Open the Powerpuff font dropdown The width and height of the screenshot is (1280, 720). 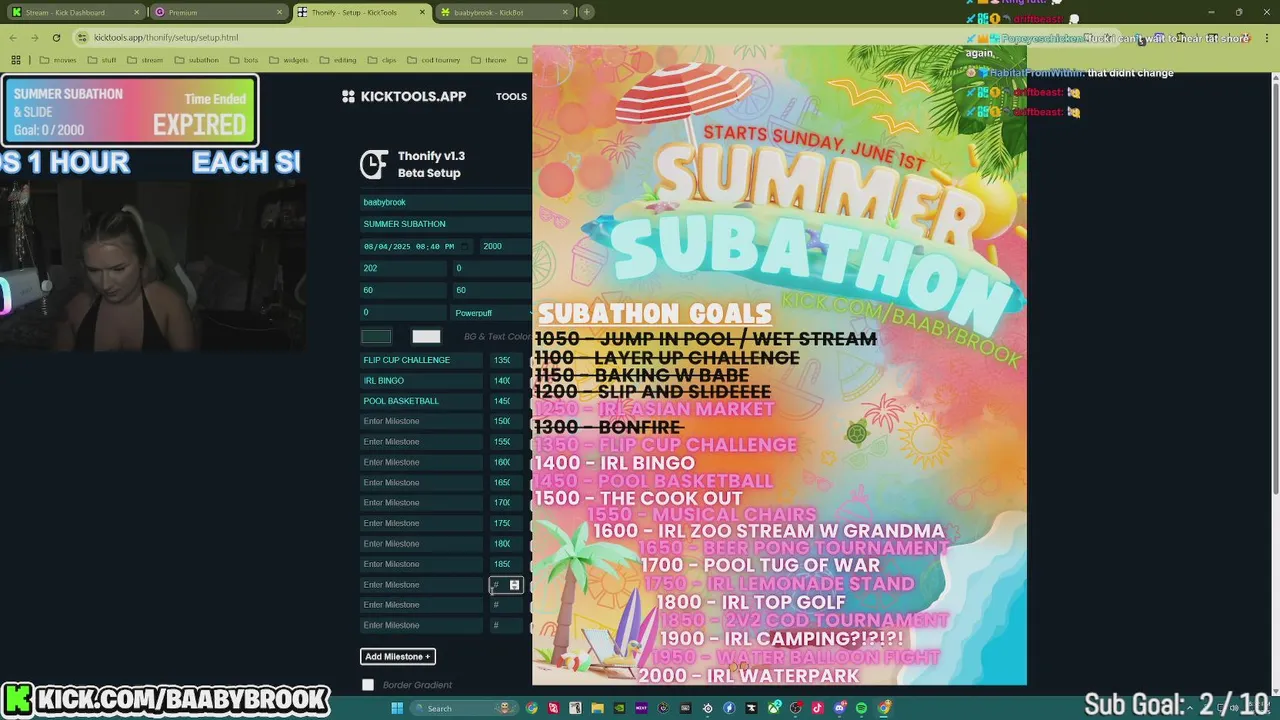point(492,313)
